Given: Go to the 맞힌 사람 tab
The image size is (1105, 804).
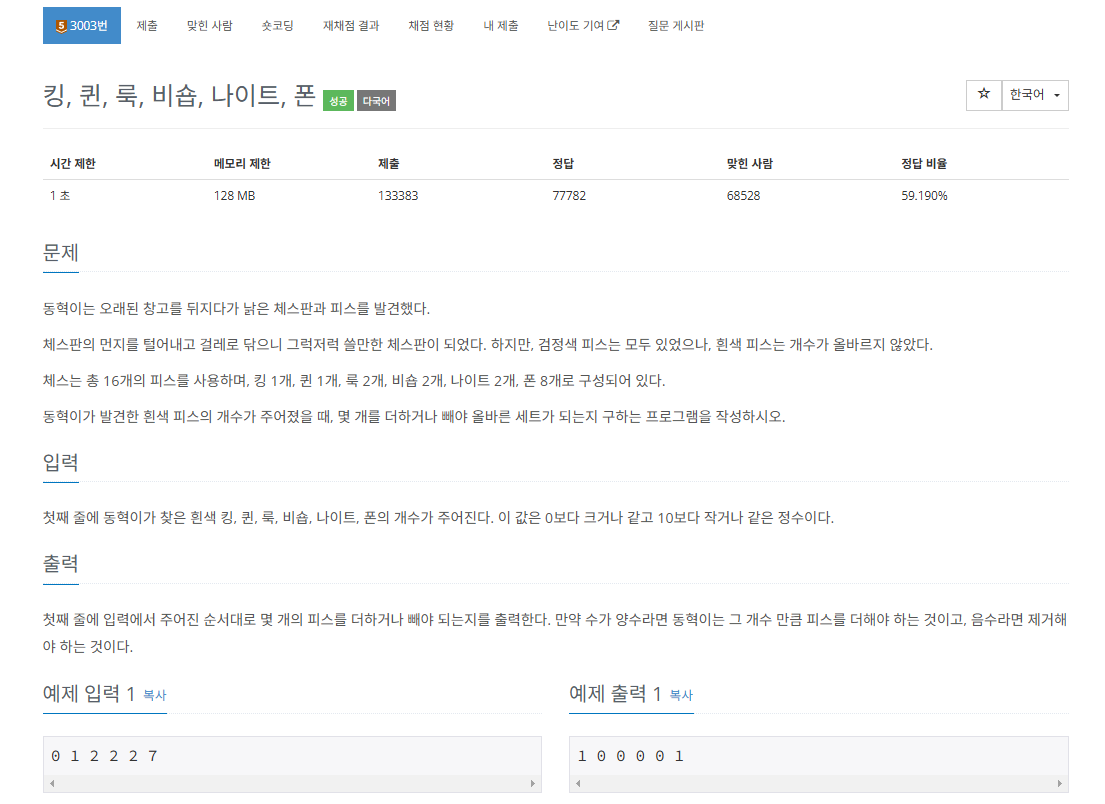Looking at the screenshot, I should [x=209, y=25].
